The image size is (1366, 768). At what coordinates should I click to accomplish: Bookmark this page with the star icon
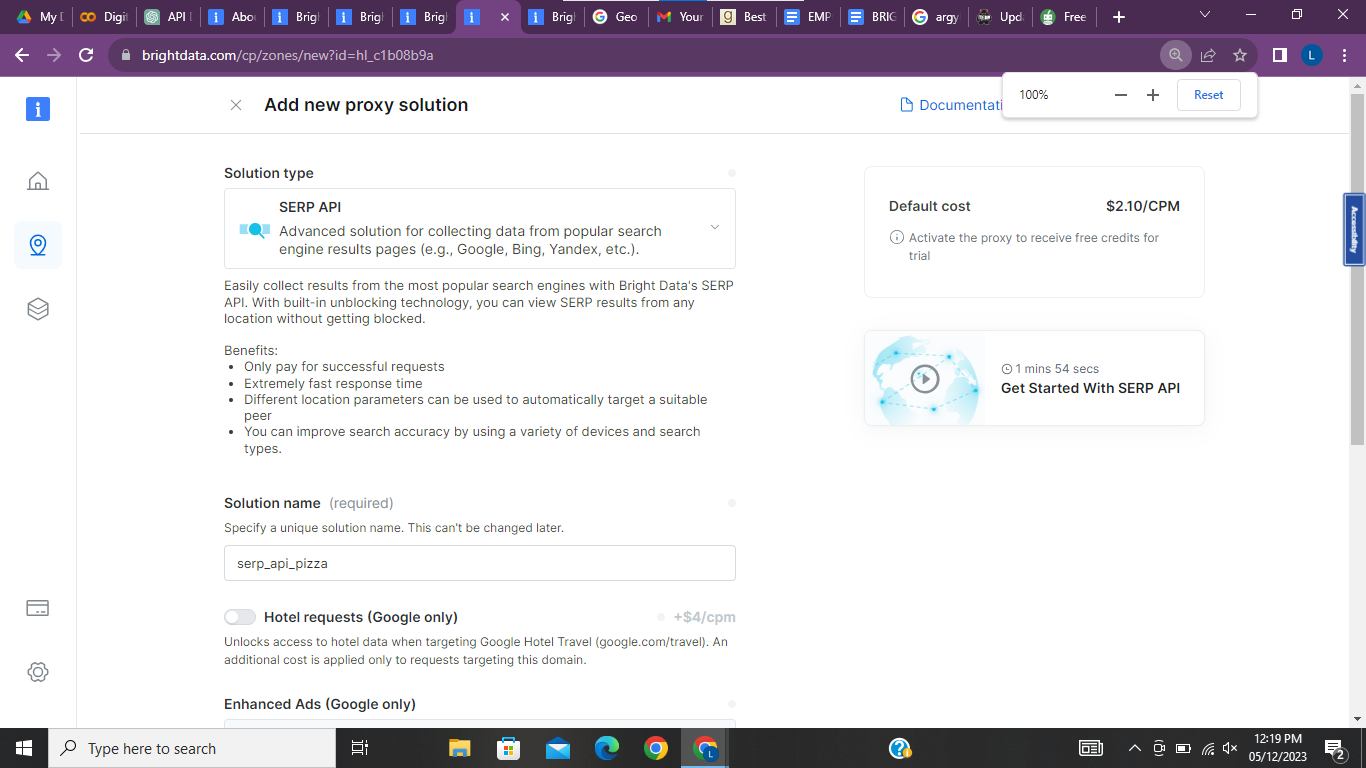(x=1240, y=55)
